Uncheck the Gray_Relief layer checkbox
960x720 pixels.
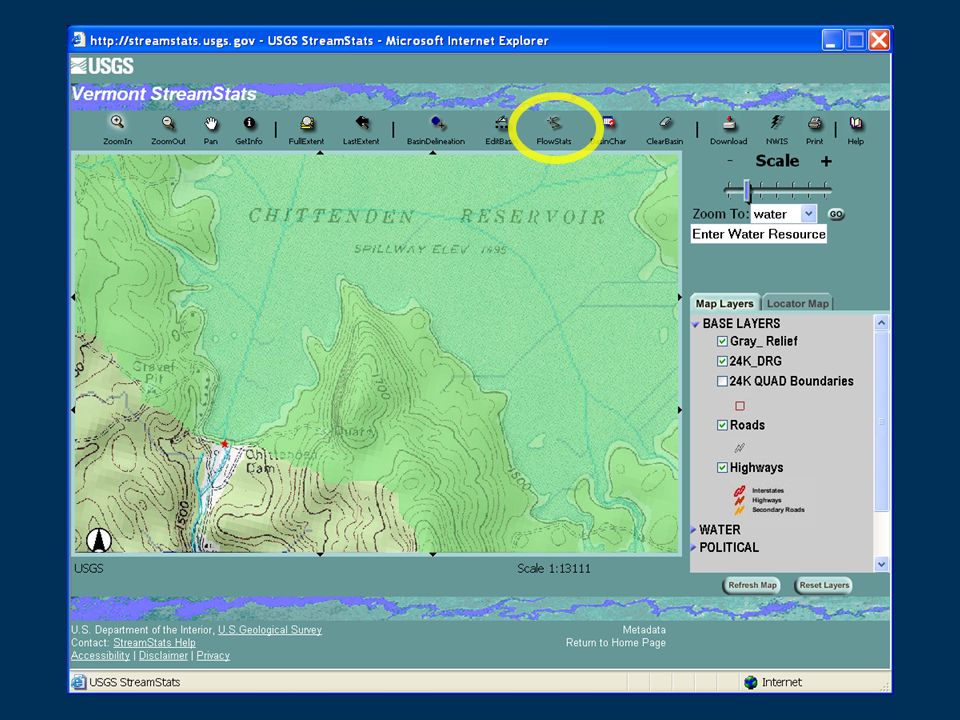tap(722, 342)
